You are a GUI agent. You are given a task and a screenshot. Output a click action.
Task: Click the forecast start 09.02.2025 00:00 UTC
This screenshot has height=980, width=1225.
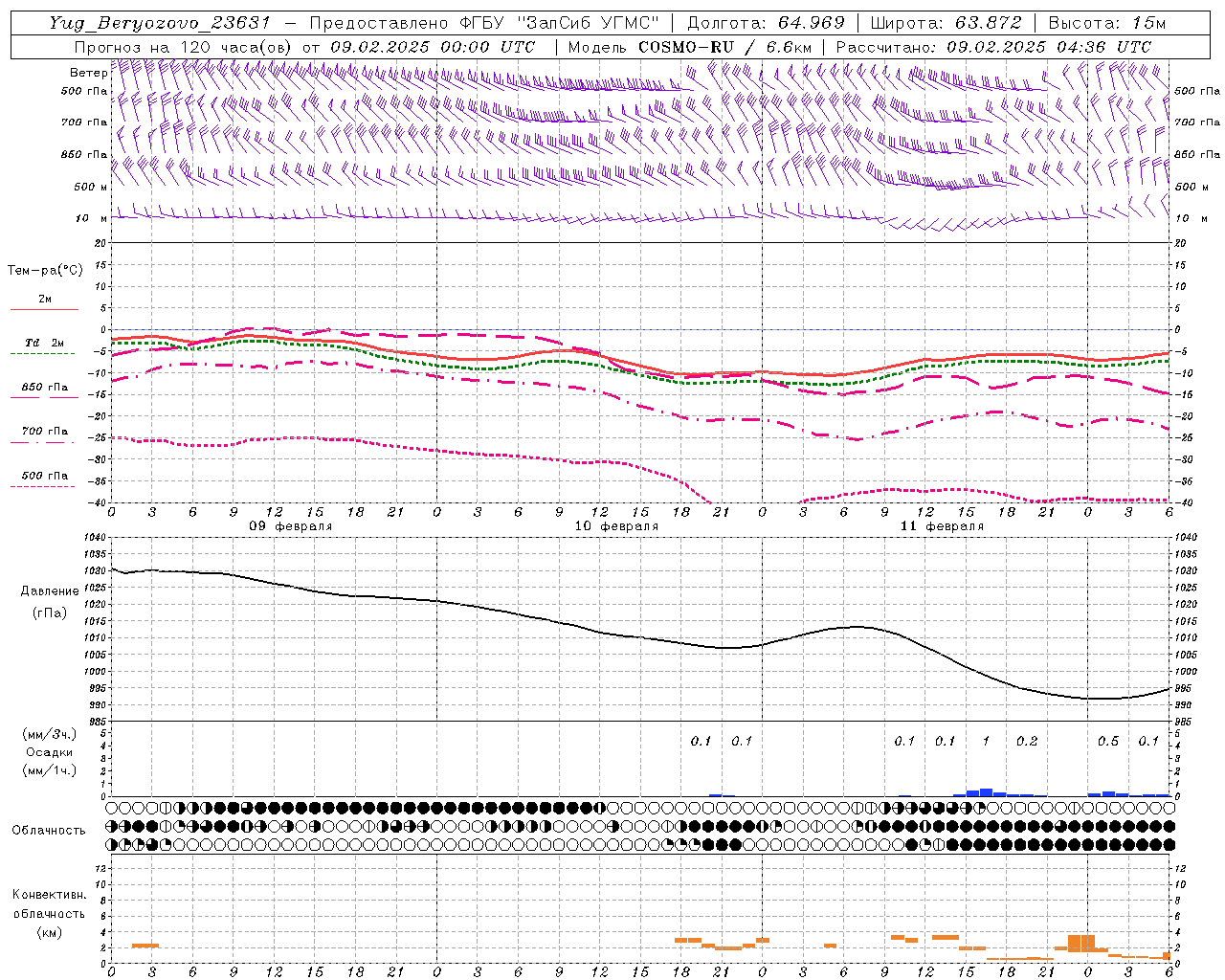coord(433,47)
